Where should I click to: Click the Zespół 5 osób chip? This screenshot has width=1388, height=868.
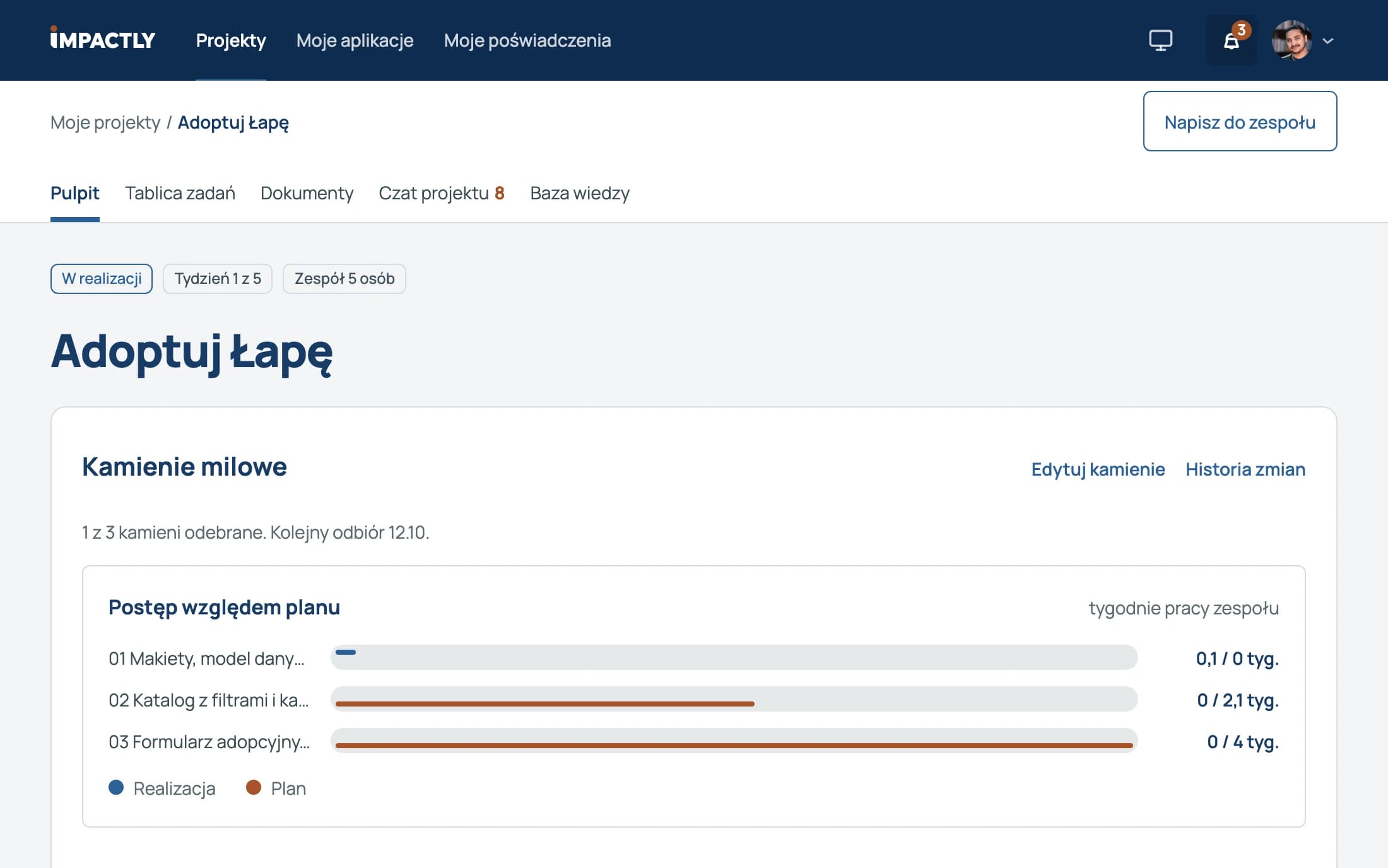tap(344, 279)
